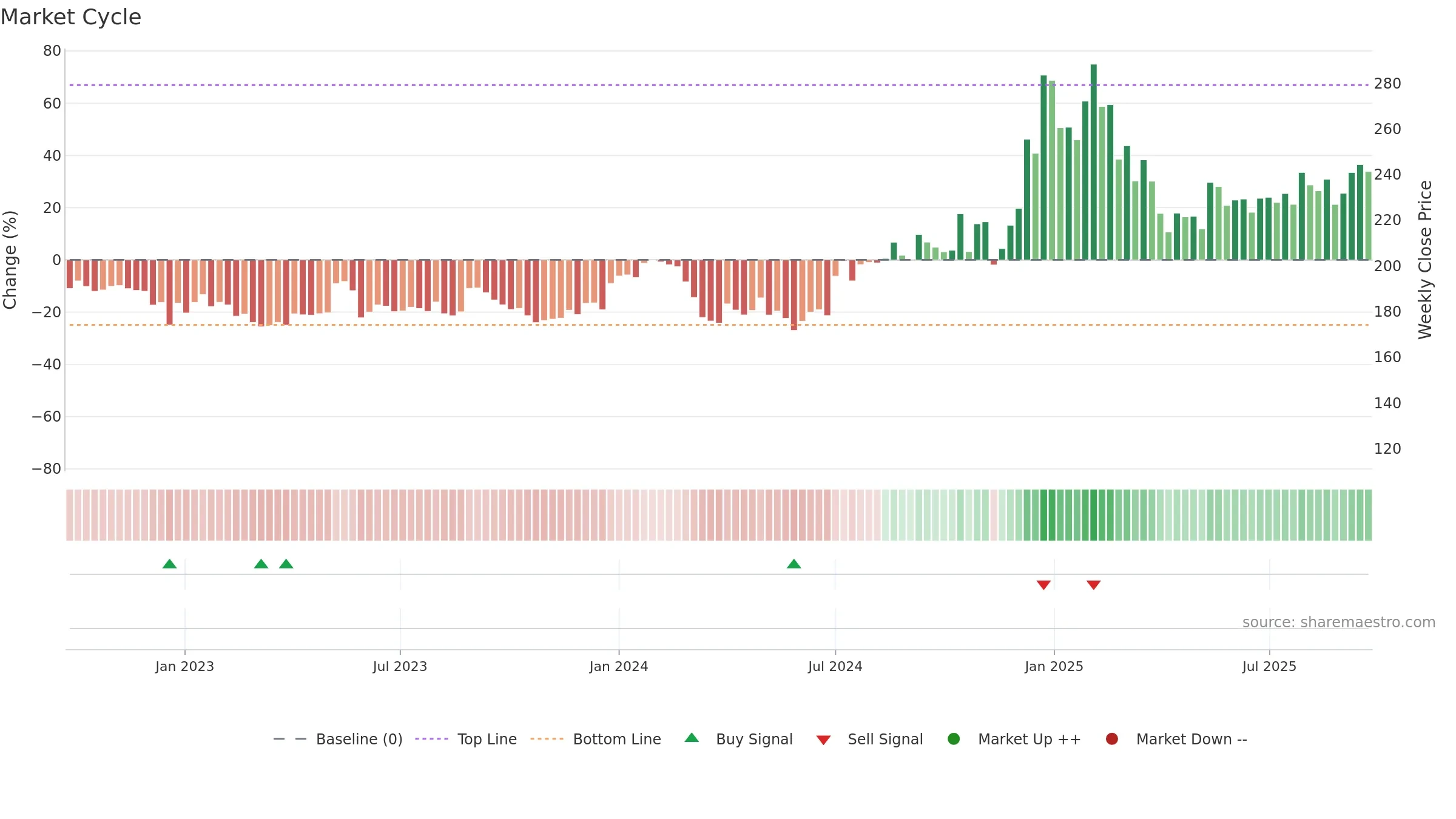This screenshot has height=819, width=1456.
Task: Click the Market Cycle chart title
Action: pyautogui.click(x=71, y=17)
